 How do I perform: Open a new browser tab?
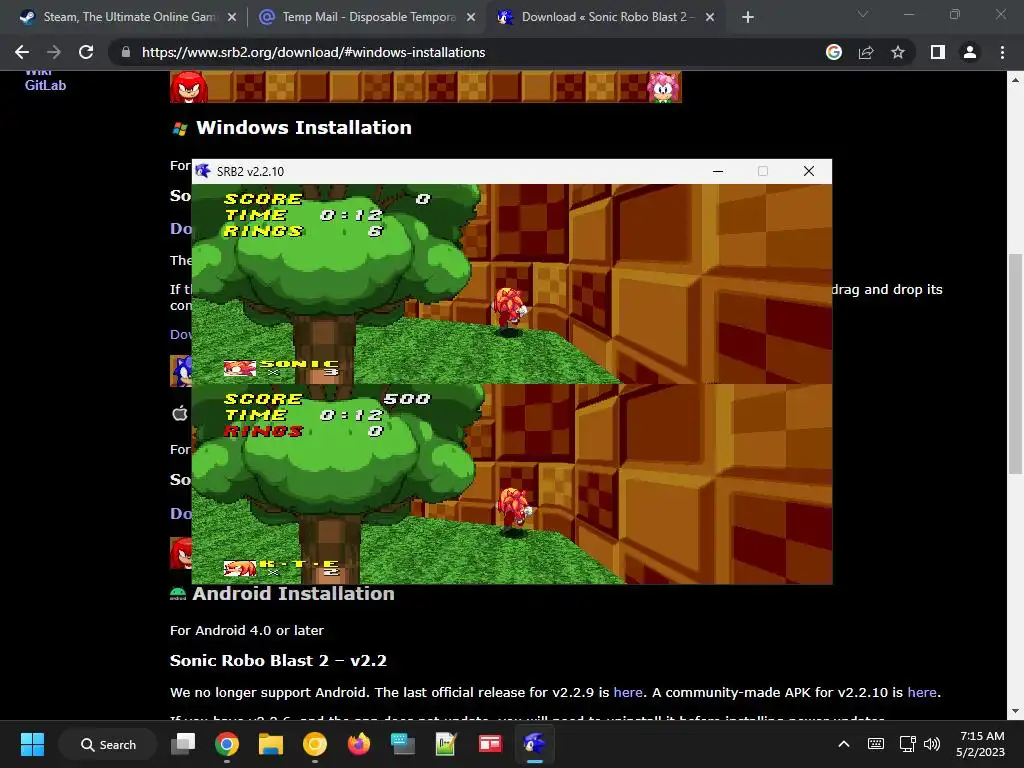[x=748, y=18]
